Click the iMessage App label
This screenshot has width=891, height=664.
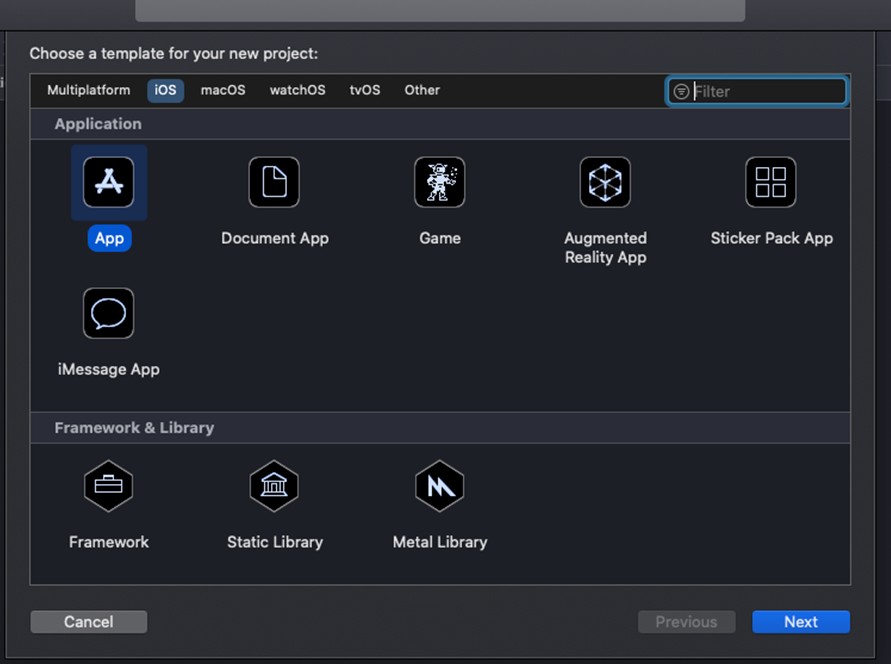(109, 369)
